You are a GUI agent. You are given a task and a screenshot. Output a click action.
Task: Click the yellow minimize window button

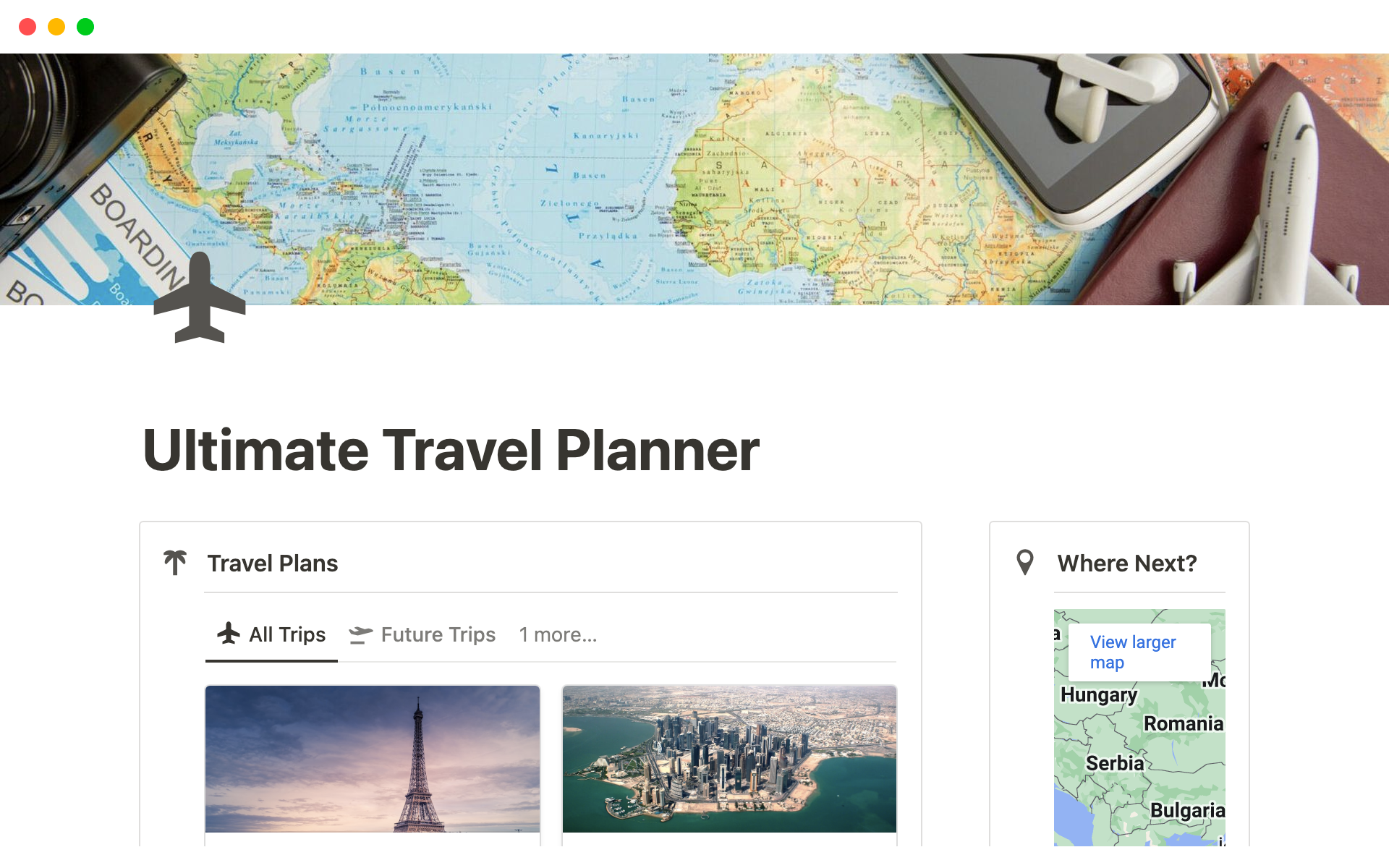point(56,27)
